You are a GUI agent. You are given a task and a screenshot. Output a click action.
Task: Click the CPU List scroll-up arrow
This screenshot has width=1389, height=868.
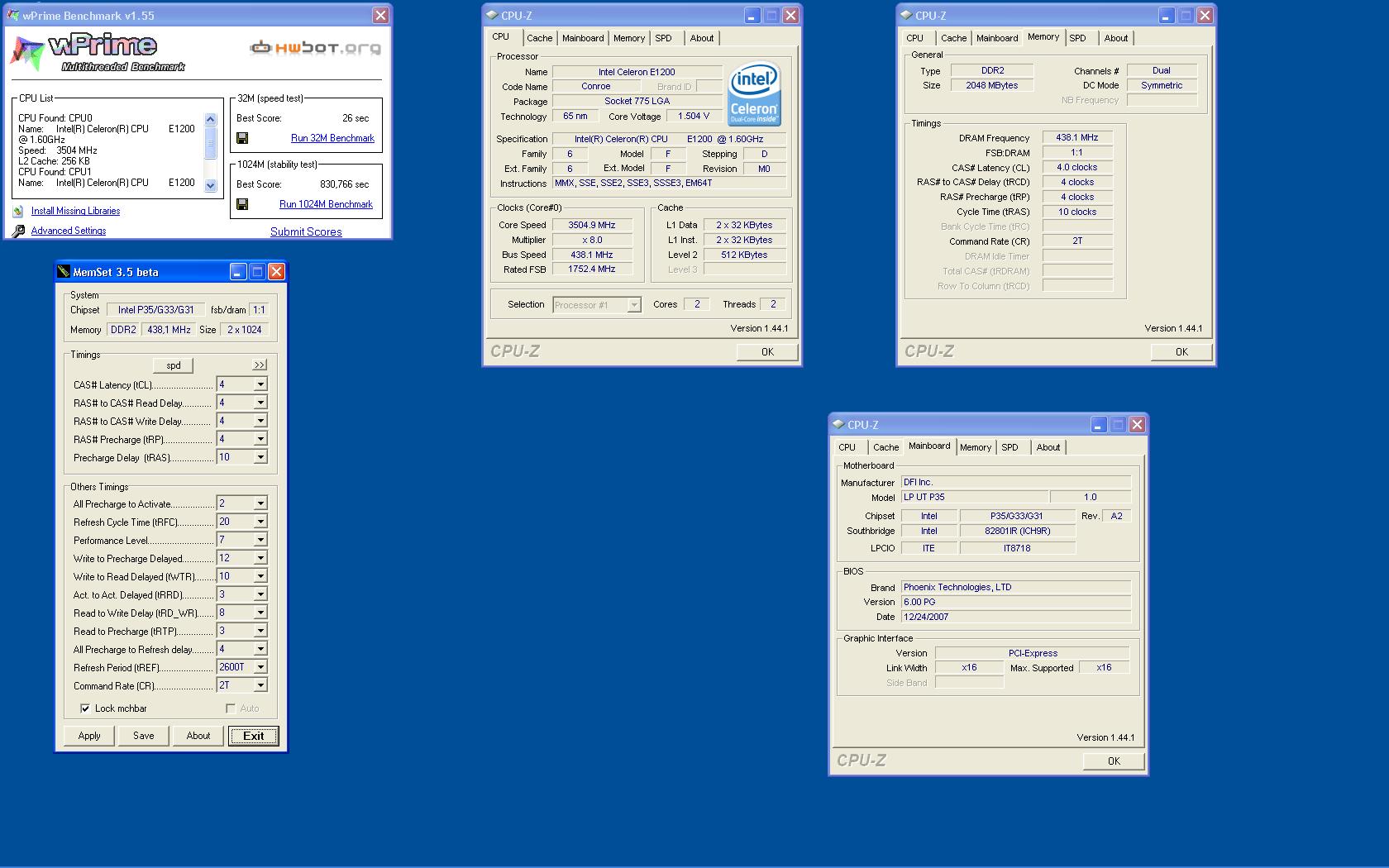211,119
